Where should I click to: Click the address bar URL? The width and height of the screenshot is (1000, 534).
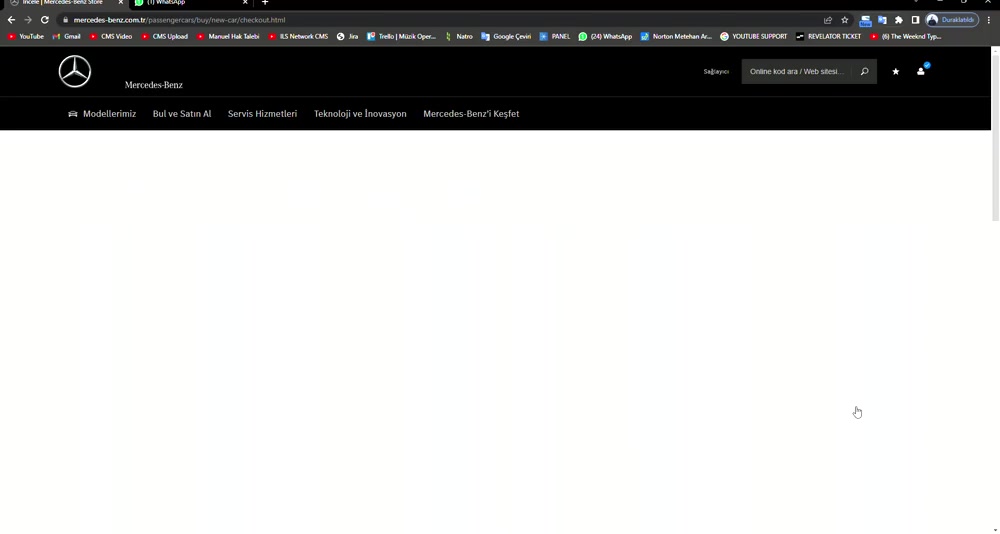pyautogui.click(x=179, y=20)
